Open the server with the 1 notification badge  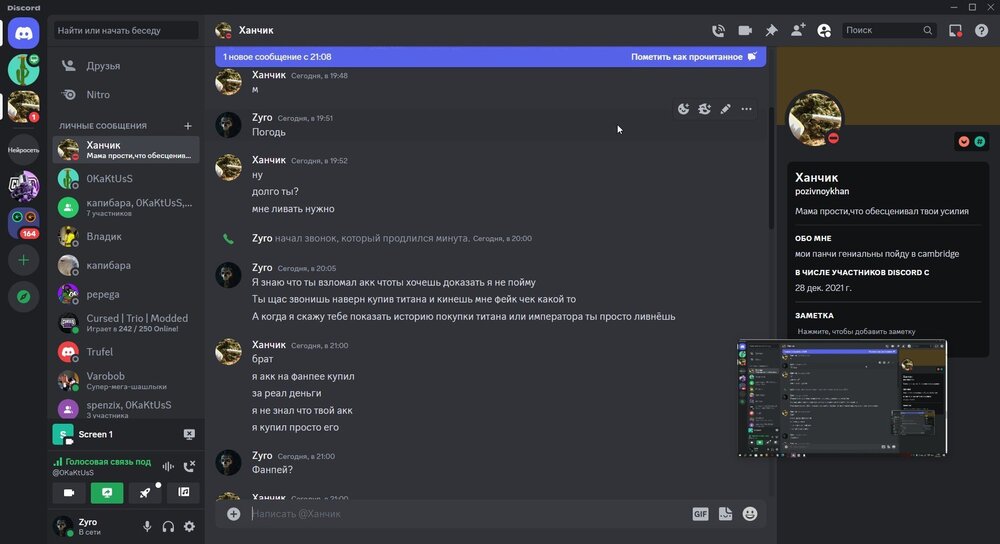pyautogui.click(x=24, y=106)
